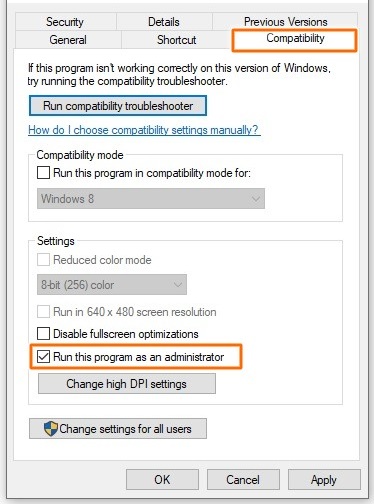Click the chevron of 8-bit color dropdown
The image size is (374, 504).
click(x=178, y=285)
